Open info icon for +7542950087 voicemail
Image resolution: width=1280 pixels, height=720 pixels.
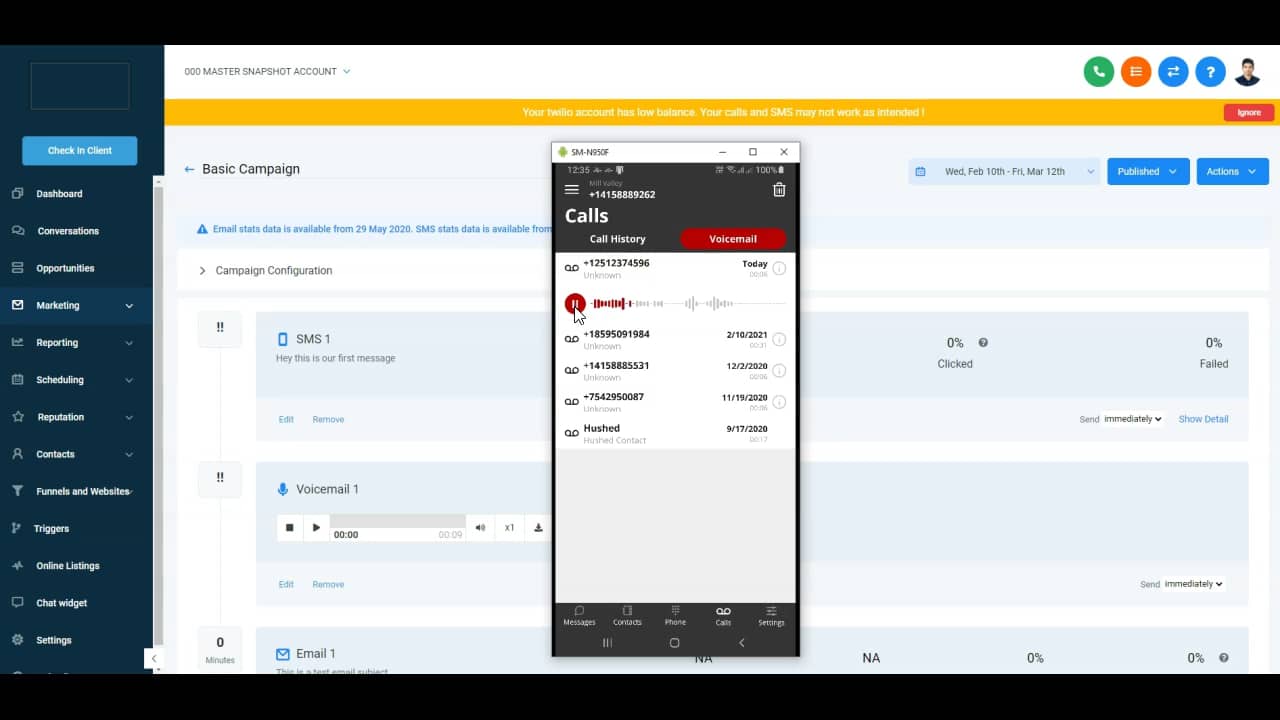[779, 402]
